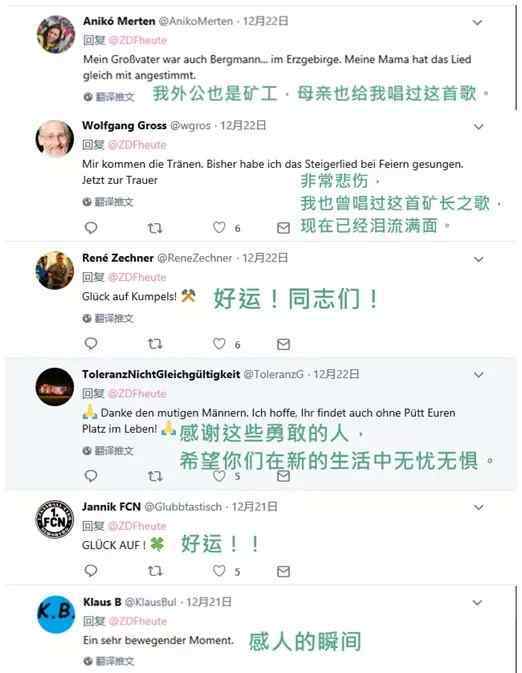This screenshot has width=522, height=673.
Task: Retweet René Zechner's tweet
Action: coord(155,344)
